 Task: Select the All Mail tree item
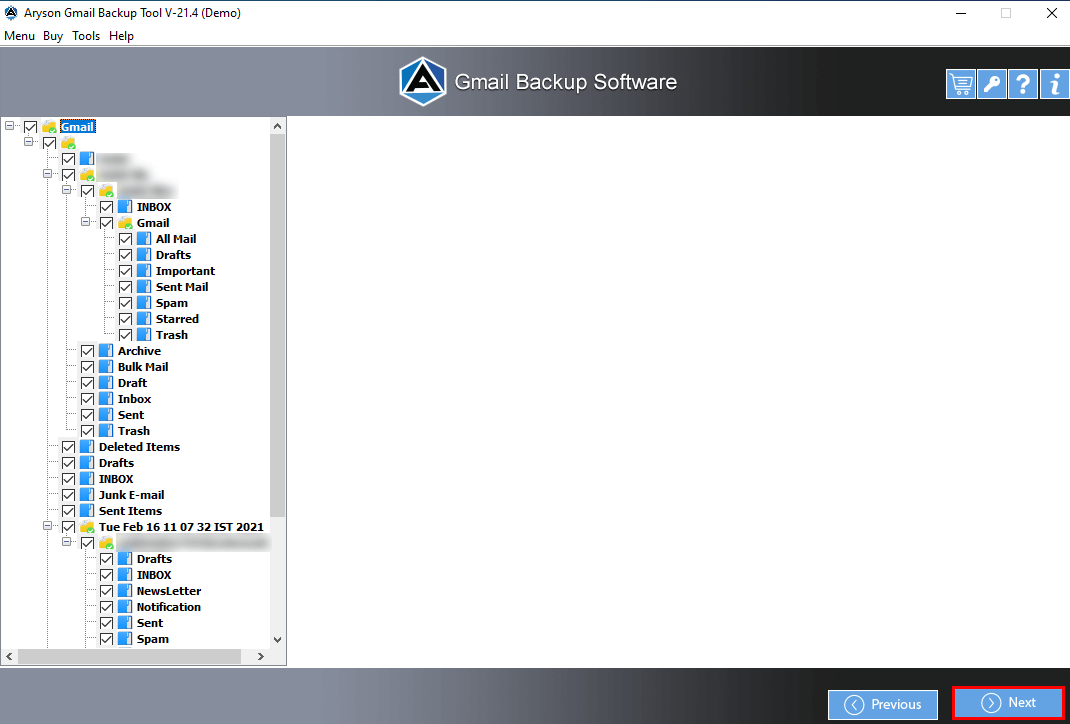pos(176,239)
